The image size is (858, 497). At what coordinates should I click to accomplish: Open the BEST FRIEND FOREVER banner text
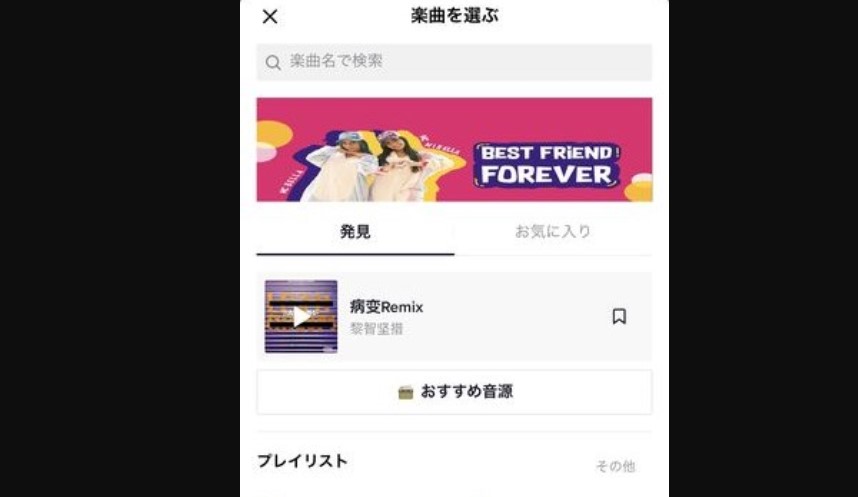click(547, 165)
